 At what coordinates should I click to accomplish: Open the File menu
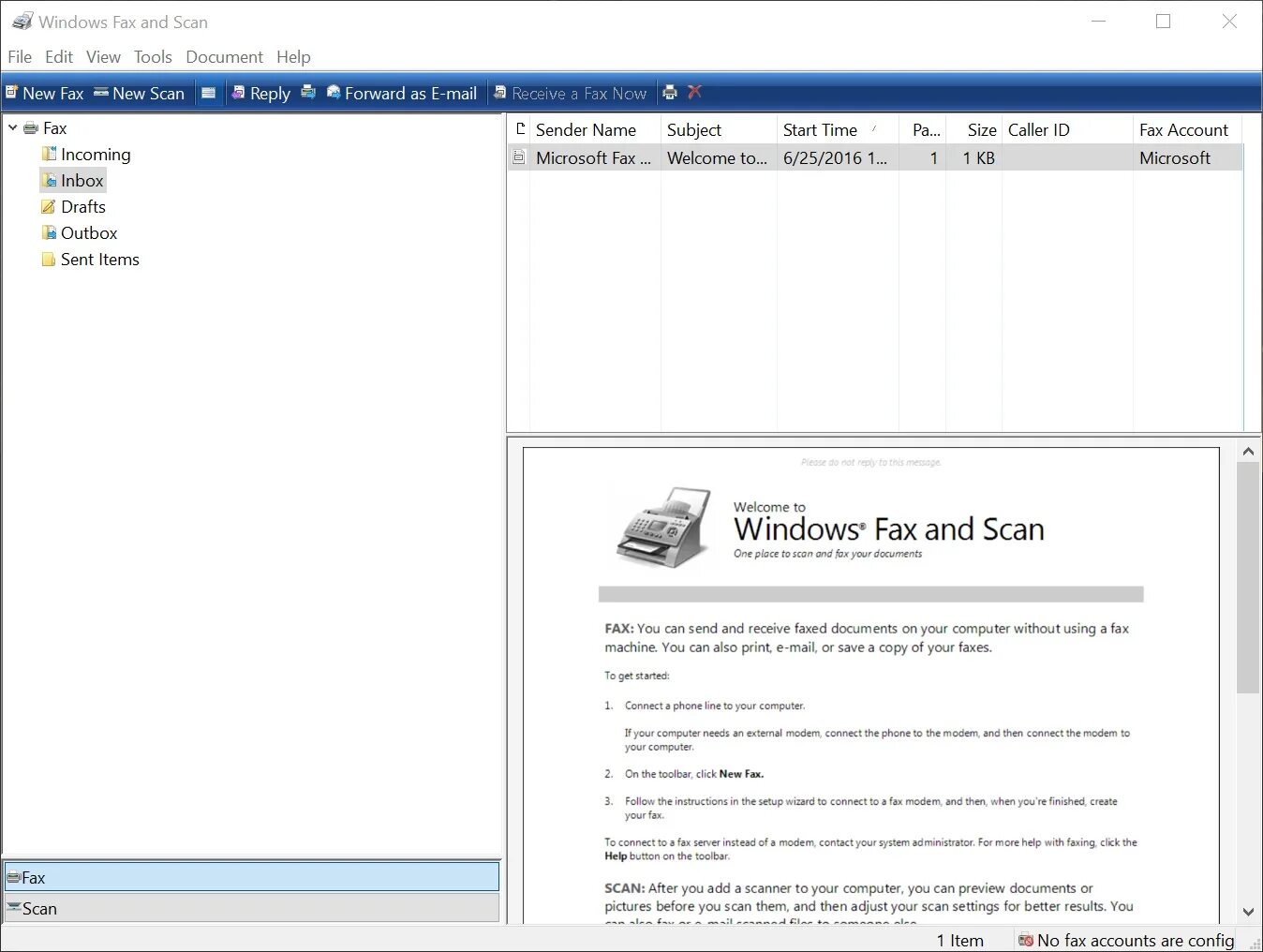point(20,56)
